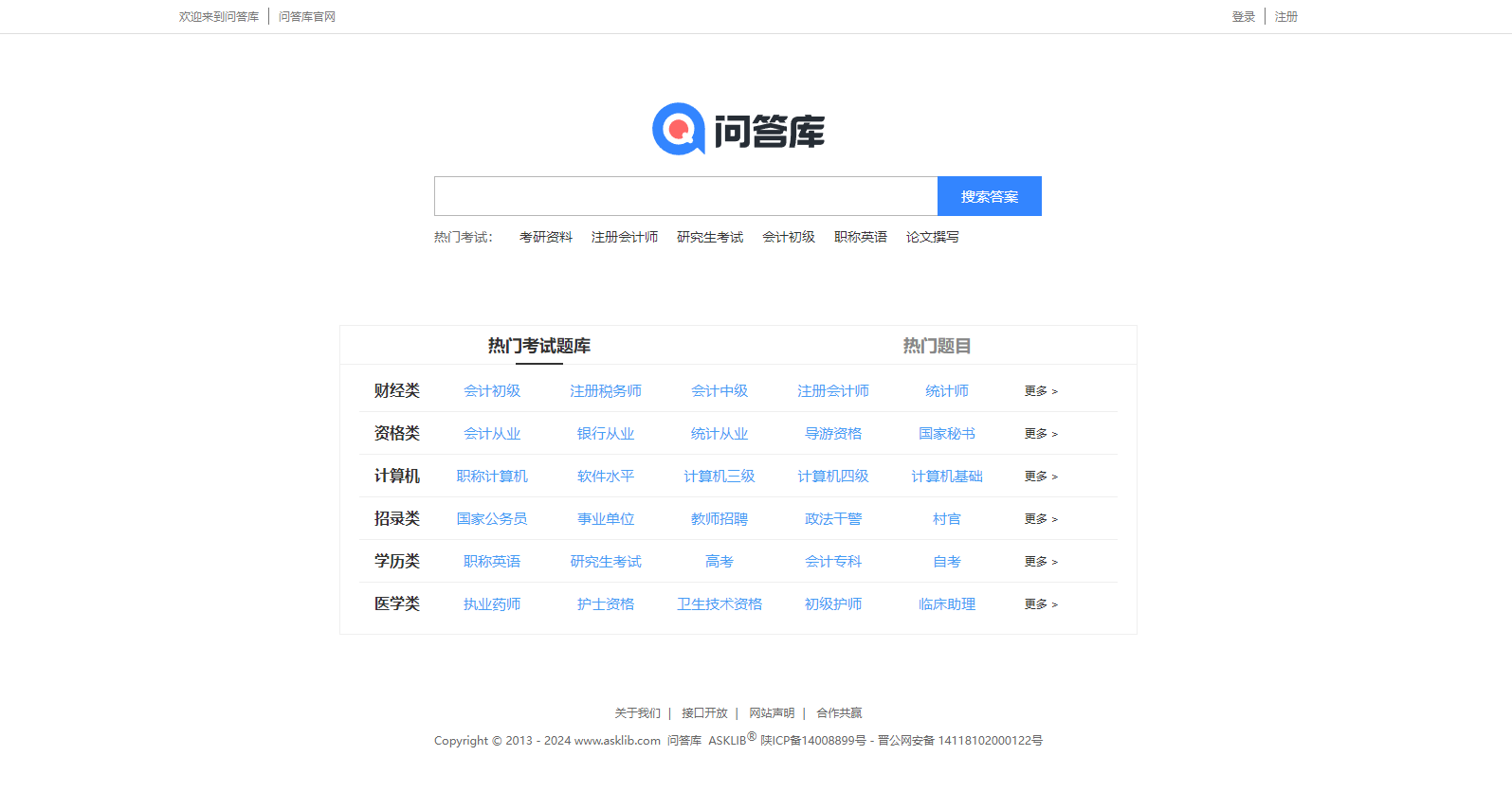Open the 注册税务师 link
This screenshot has width=1512, height=792.
coord(606,391)
